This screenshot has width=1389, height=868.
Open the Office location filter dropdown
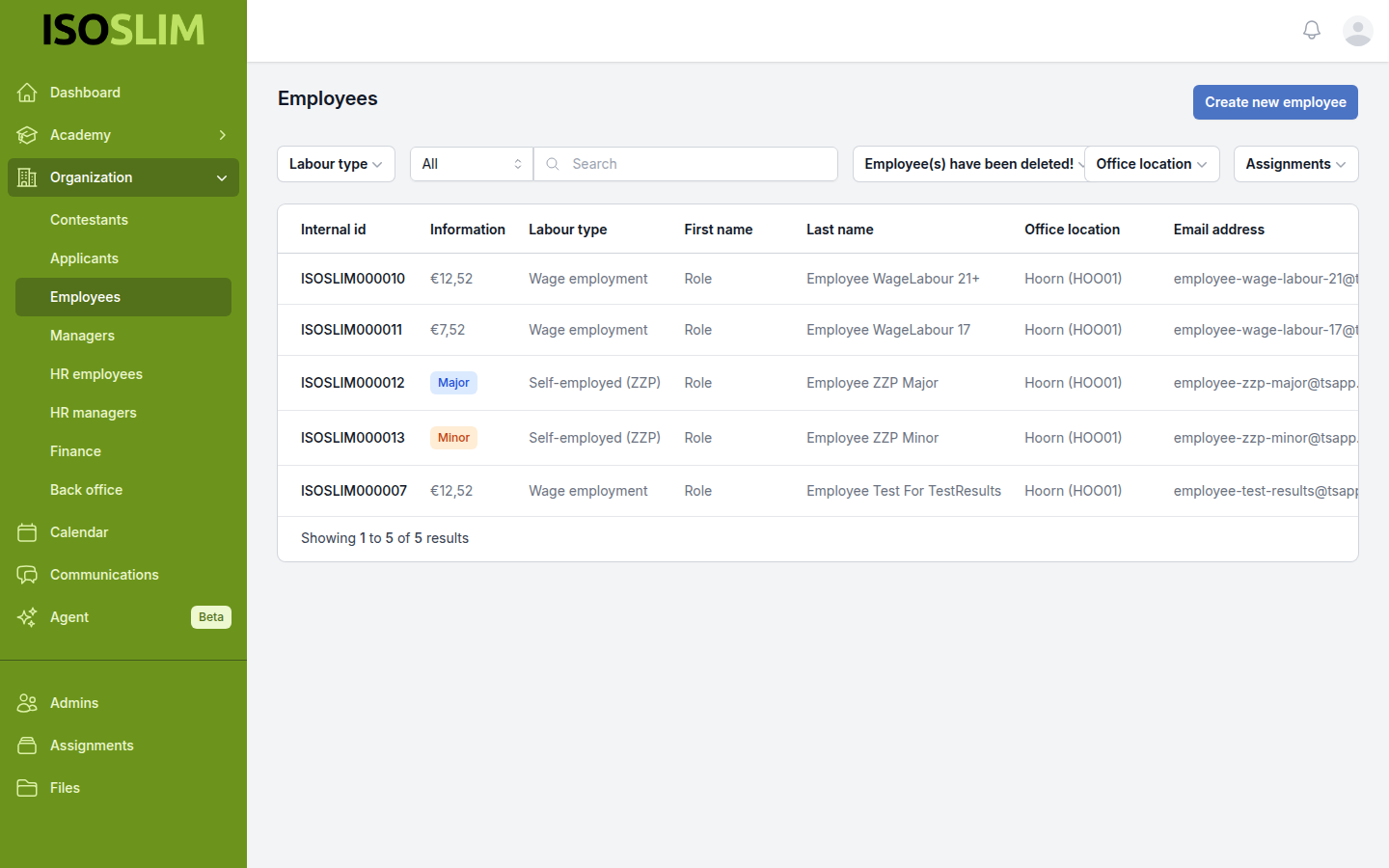click(1151, 164)
